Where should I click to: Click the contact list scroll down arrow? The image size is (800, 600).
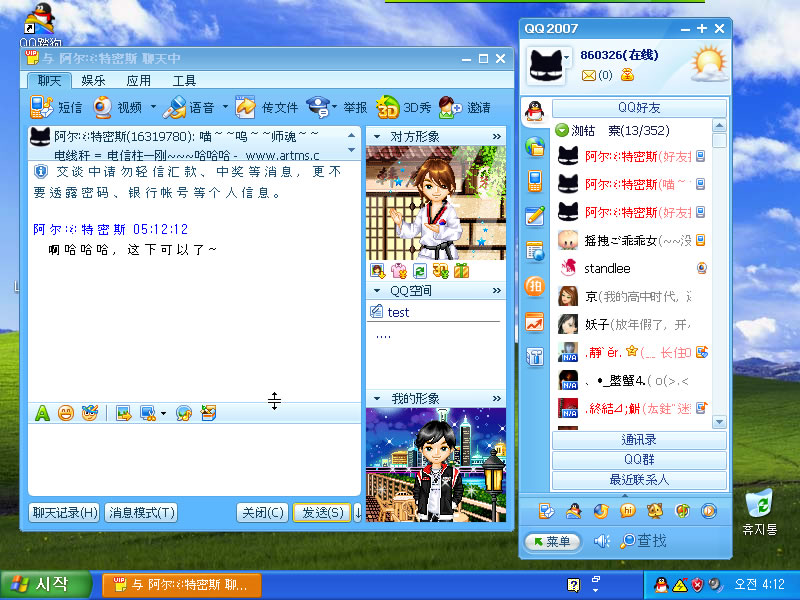coord(719,422)
